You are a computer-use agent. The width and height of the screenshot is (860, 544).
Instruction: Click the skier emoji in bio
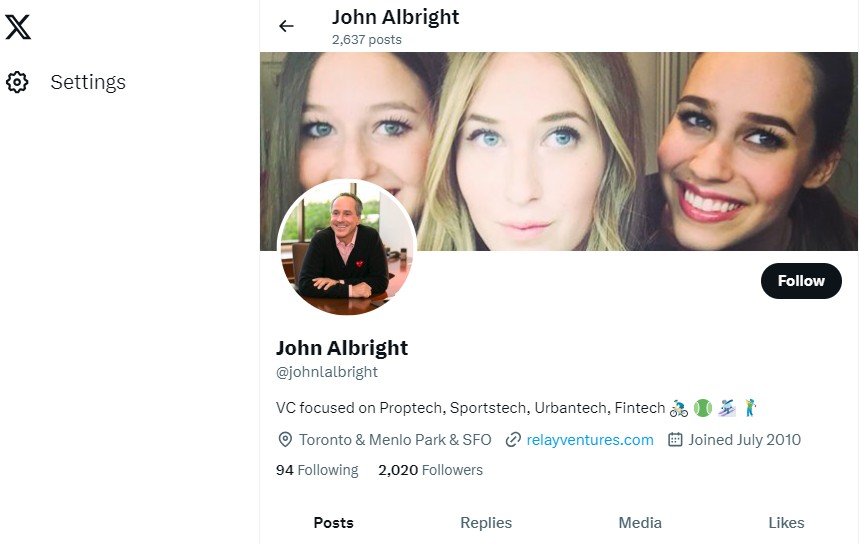point(727,408)
